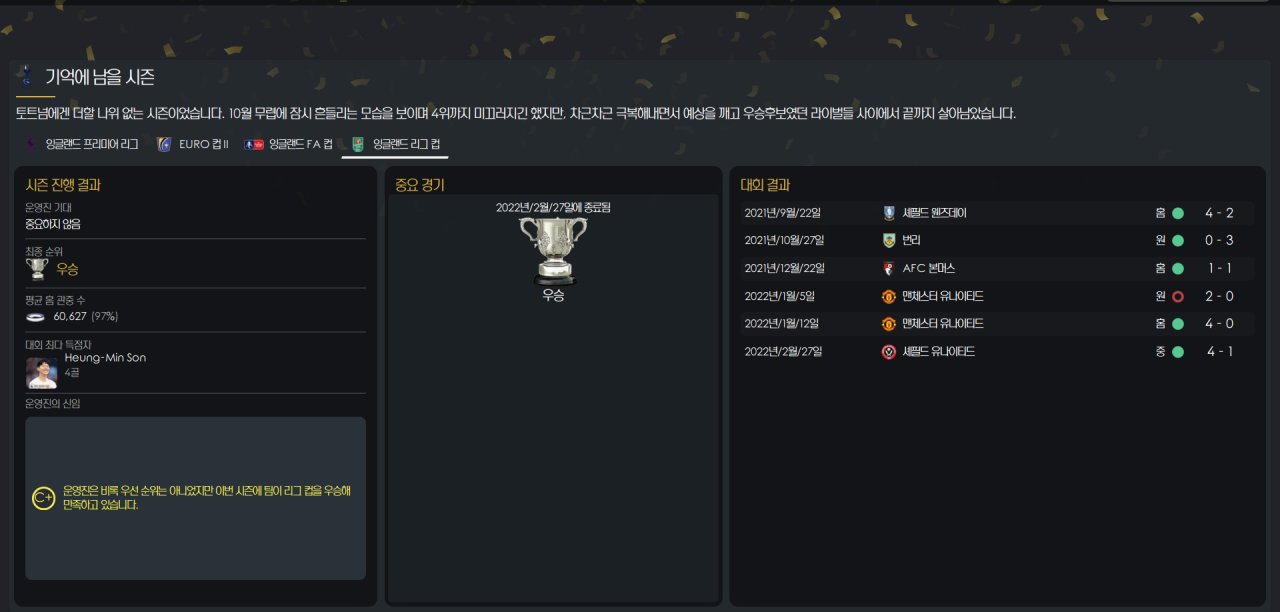This screenshot has width=1280, height=612.
Task: Click the league cup trophy image
Action: pyautogui.click(x=552, y=249)
